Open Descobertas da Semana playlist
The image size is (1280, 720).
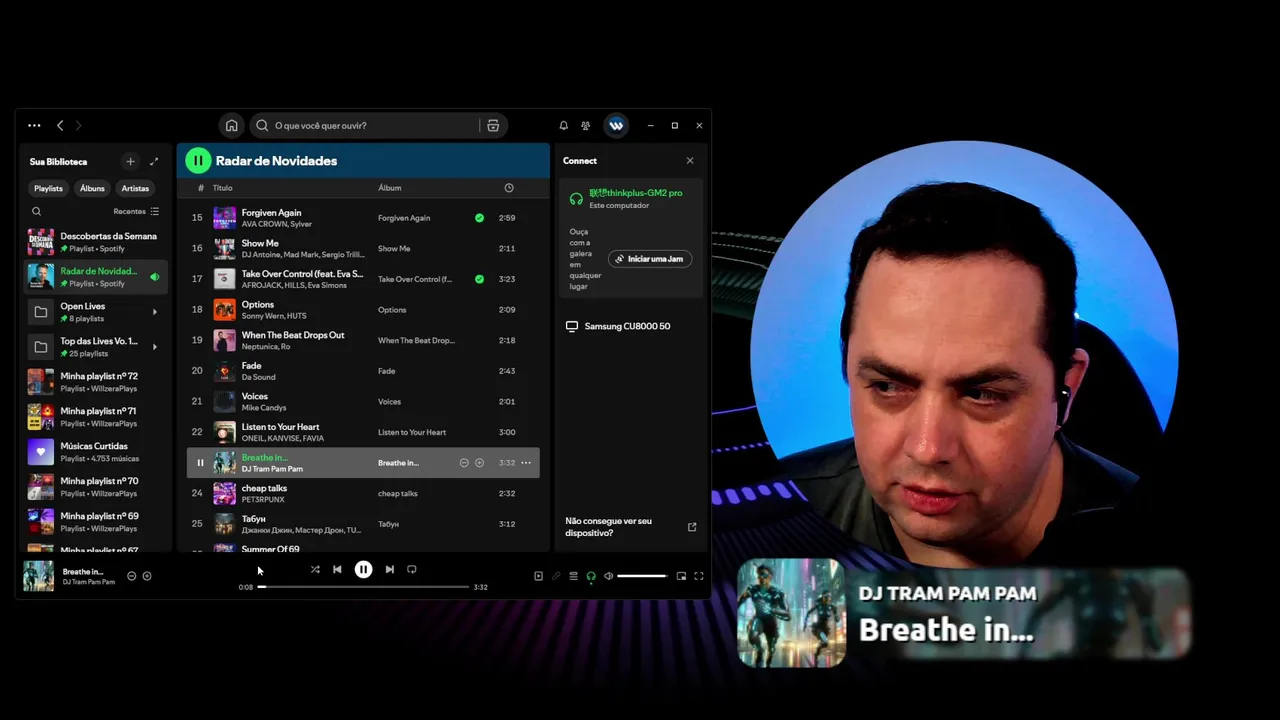[x=96, y=242]
